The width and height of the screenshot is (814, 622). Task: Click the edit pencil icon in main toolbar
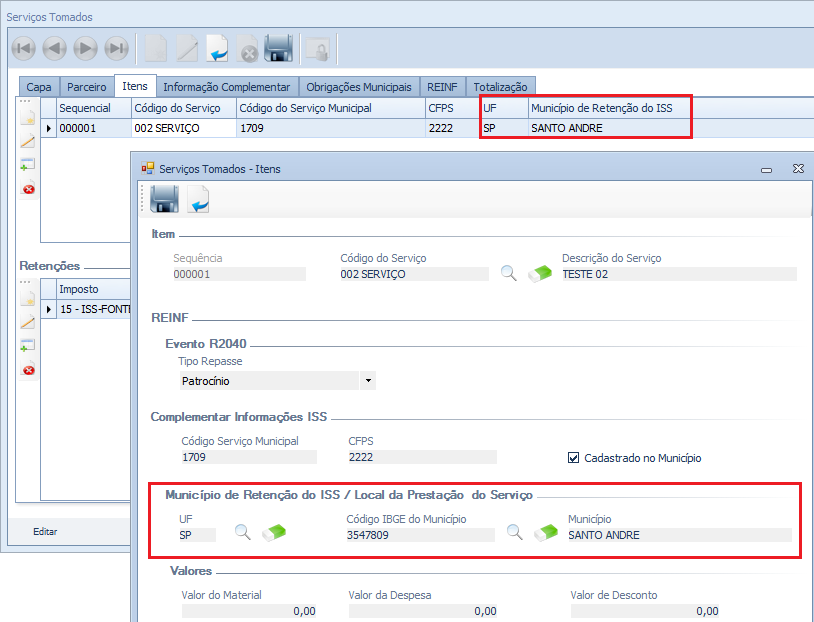coord(186,49)
